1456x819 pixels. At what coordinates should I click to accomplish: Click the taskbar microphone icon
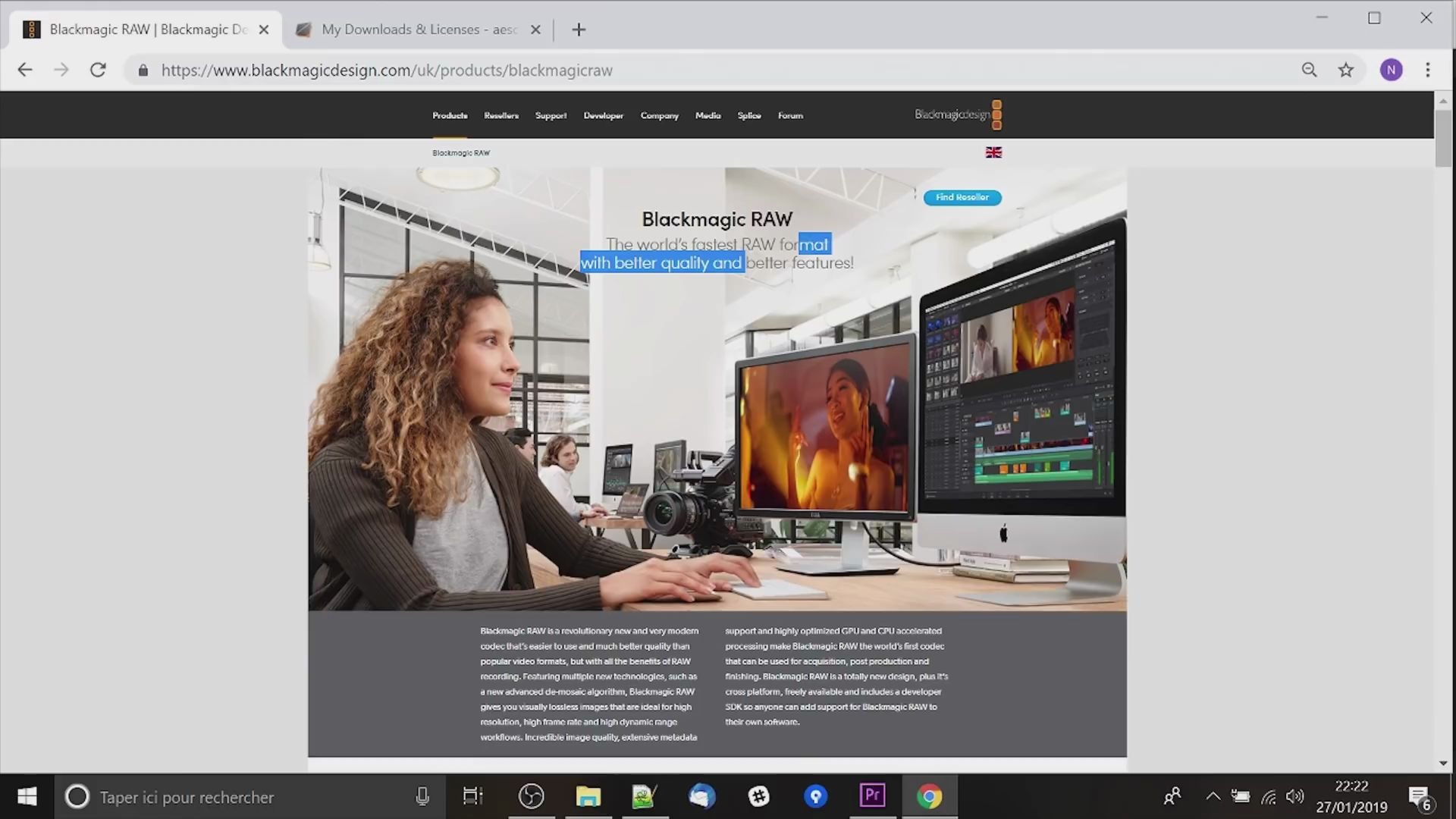tap(422, 796)
